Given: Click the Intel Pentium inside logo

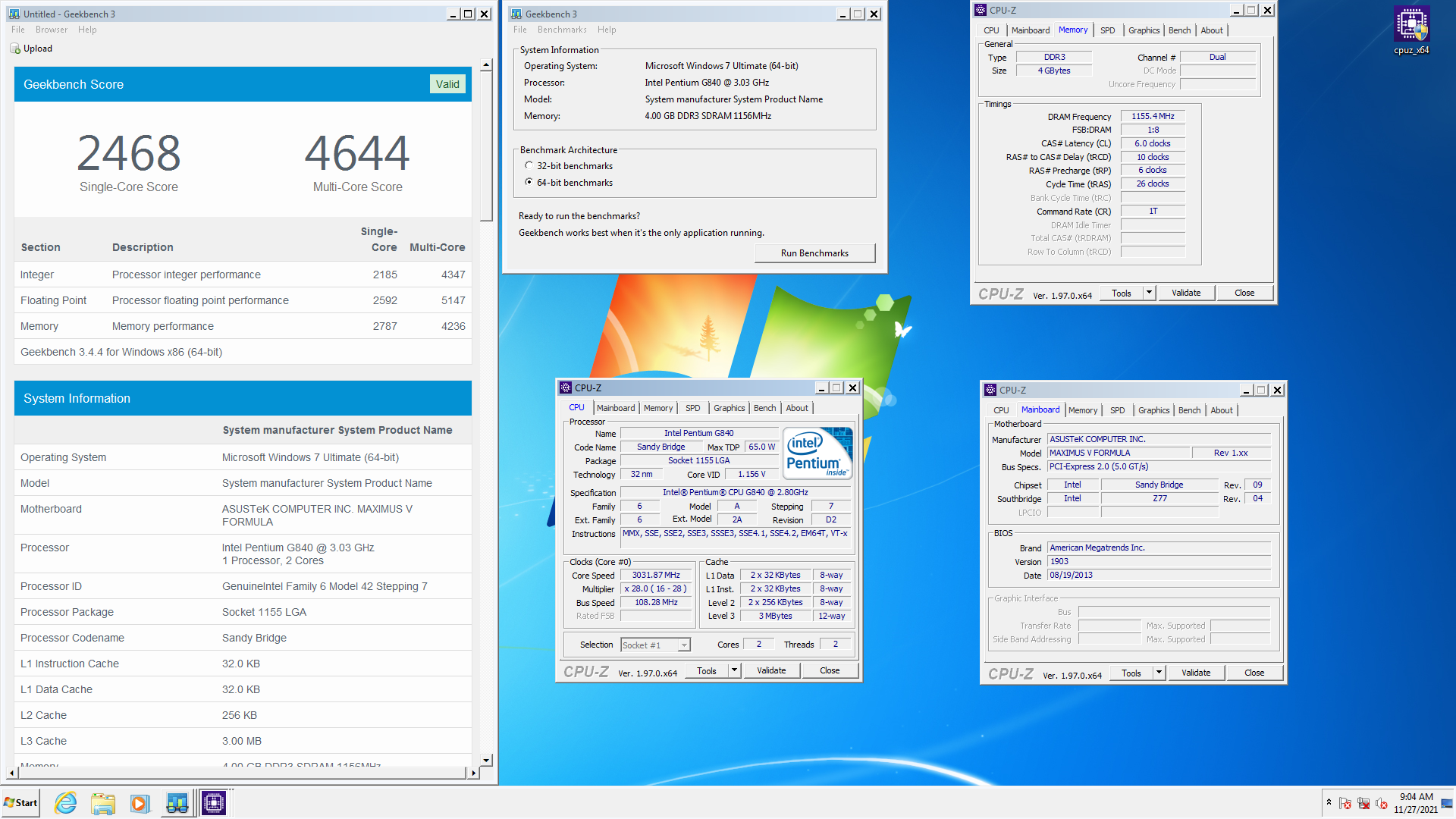Looking at the screenshot, I should (817, 453).
